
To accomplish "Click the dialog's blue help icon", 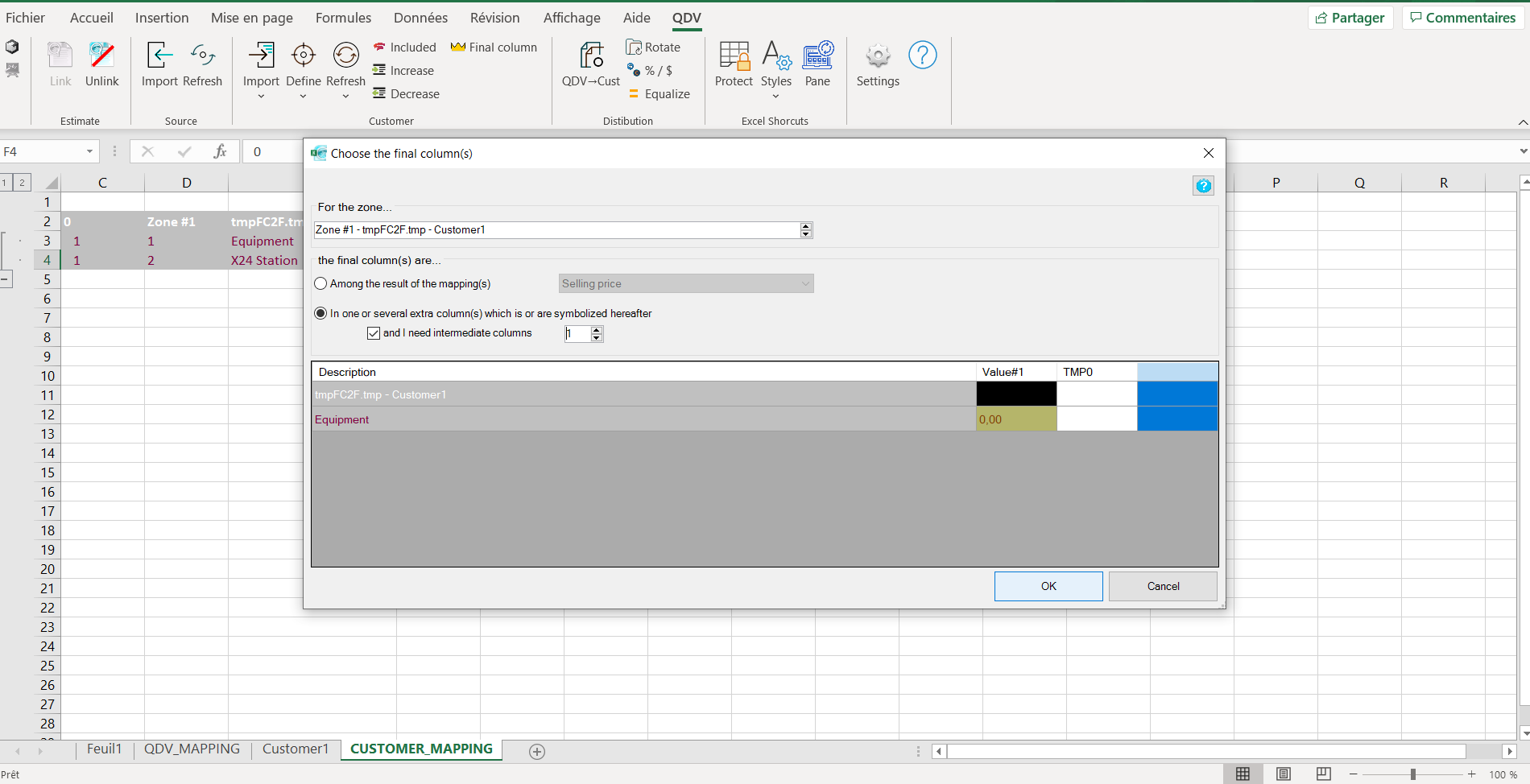I will click(1203, 186).
